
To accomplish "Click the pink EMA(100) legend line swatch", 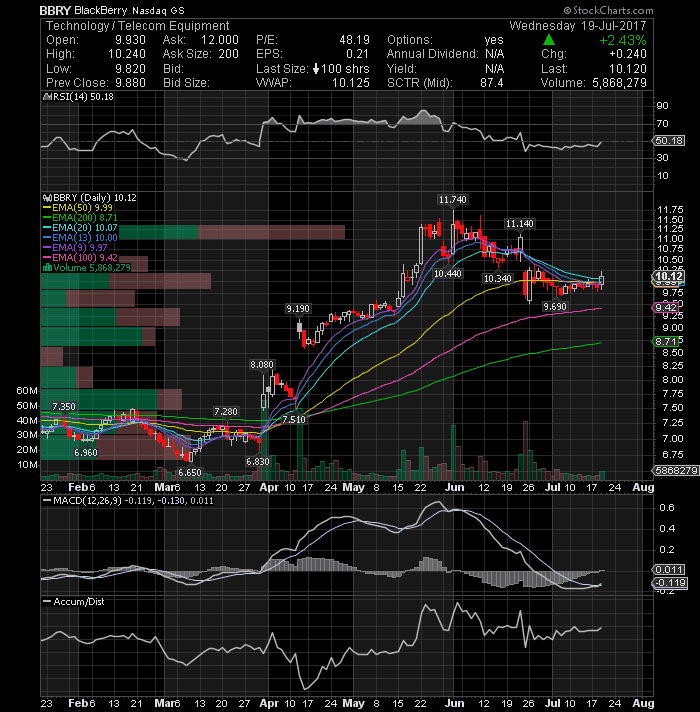I will (47, 257).
